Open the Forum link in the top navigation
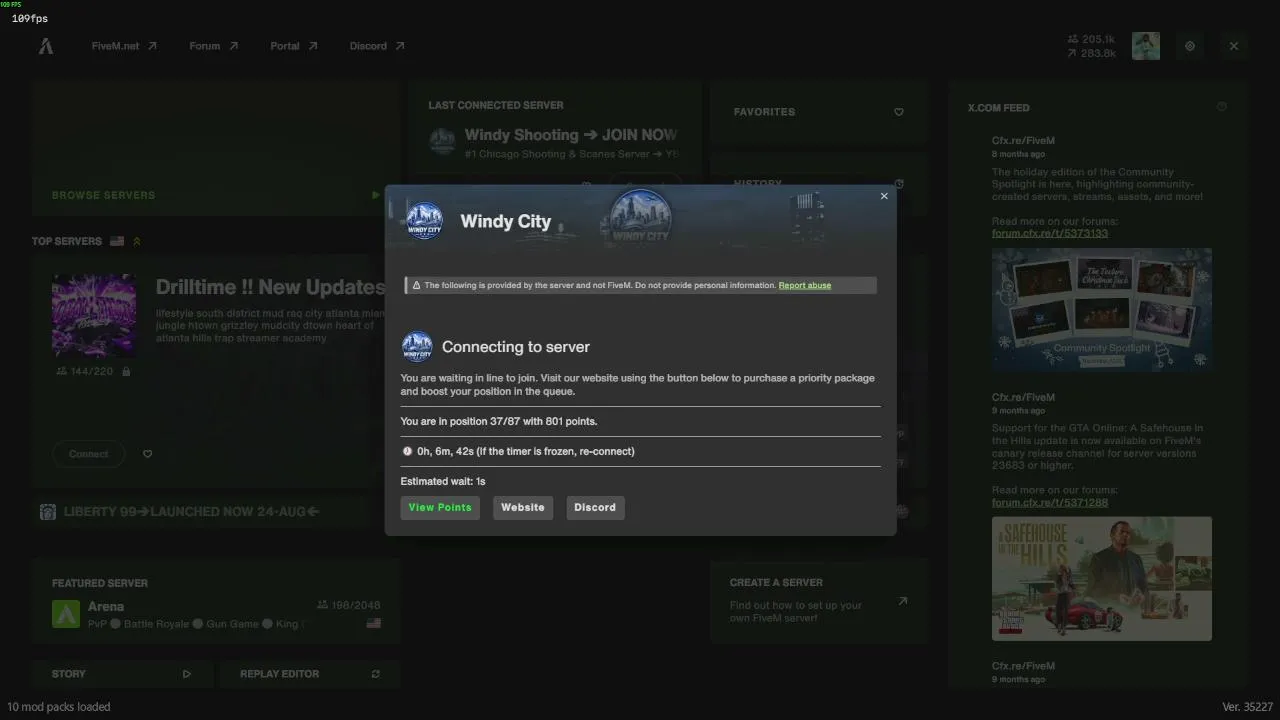The height and width of the screenshot is (720, 1280). [214, 46]
